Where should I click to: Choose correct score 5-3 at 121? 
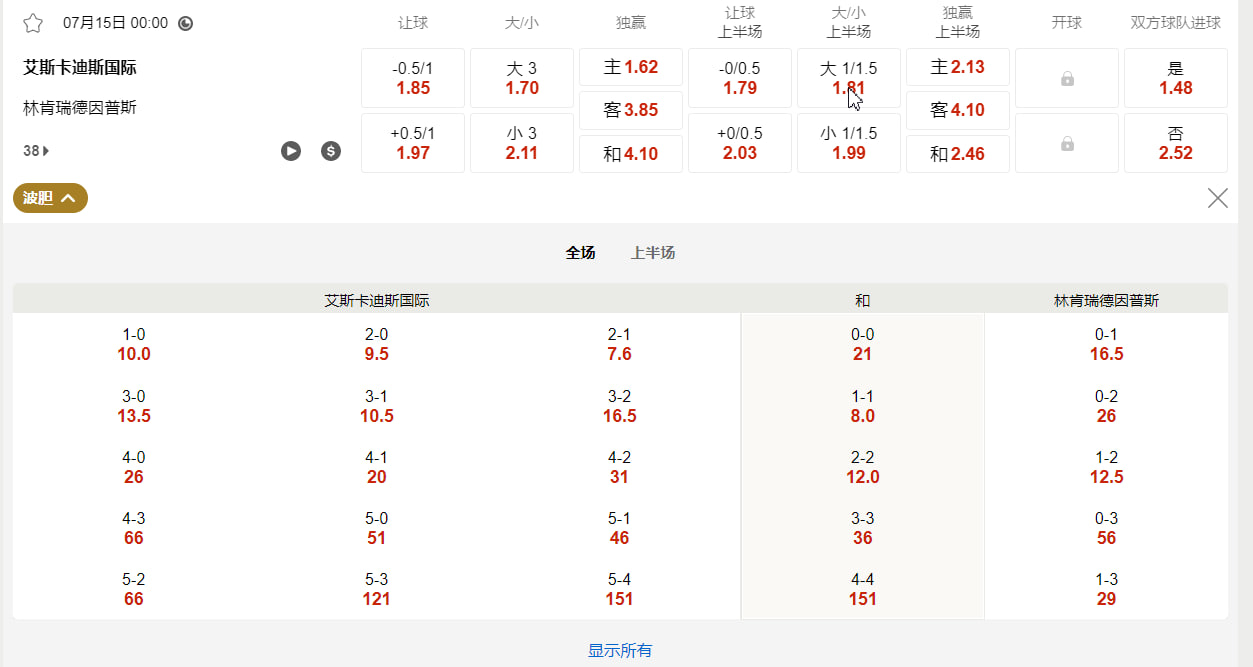[x=377, y=589]
